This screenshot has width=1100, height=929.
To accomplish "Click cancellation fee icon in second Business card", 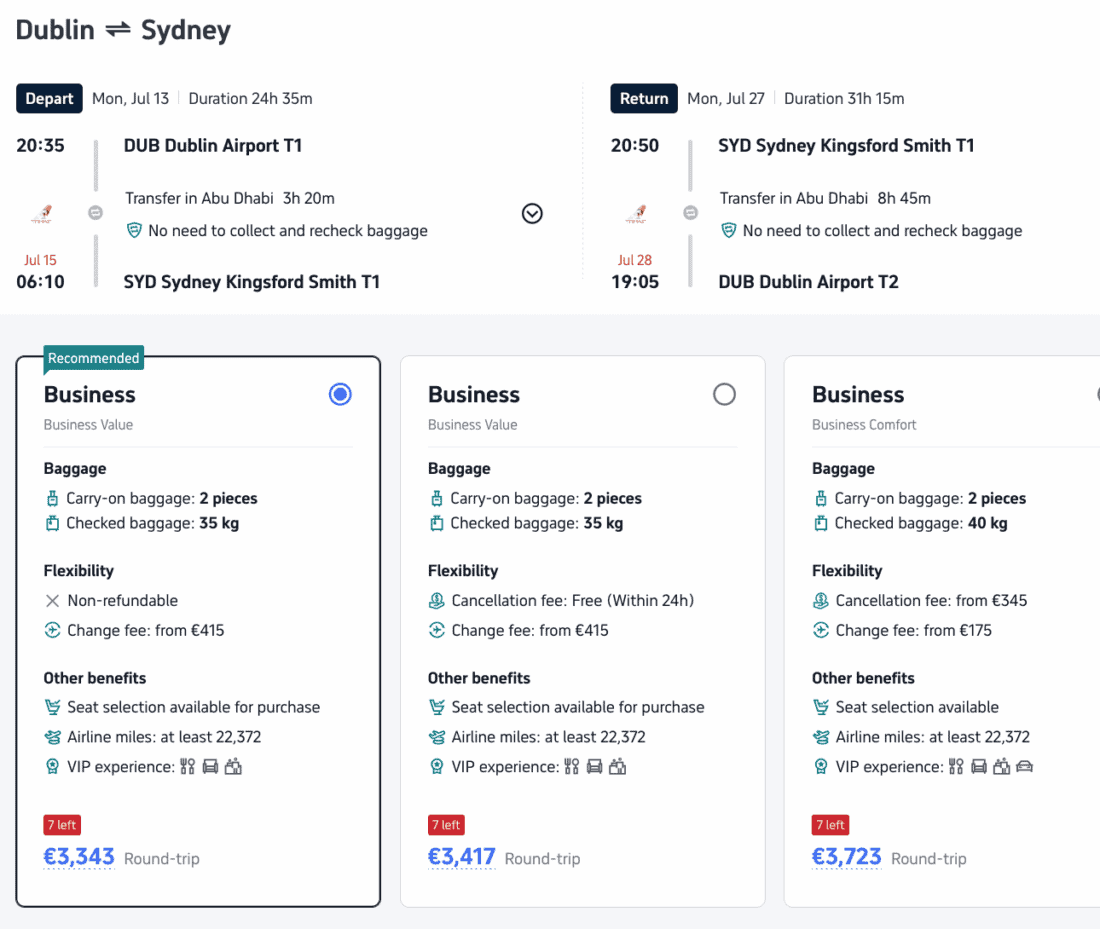I will click(436, 601).
